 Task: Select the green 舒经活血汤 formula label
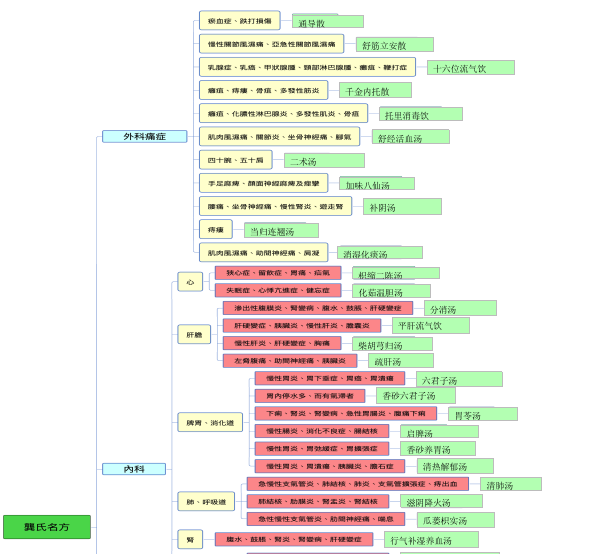click(x=411, y=137)
